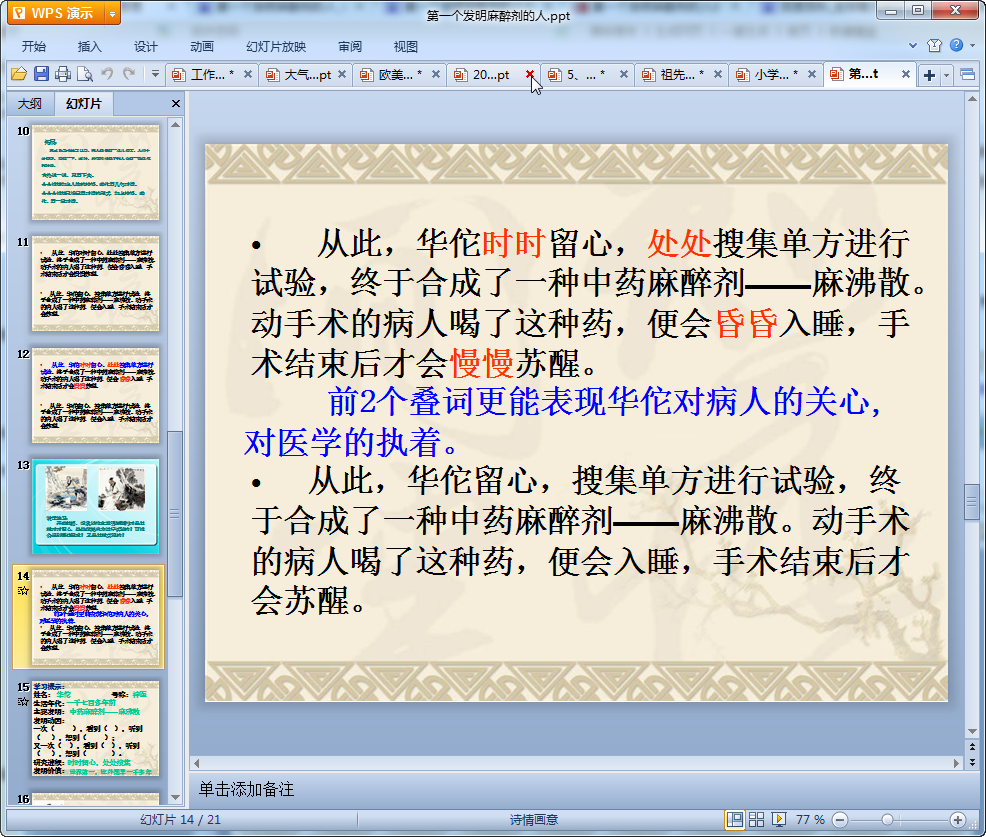The image size is (986, 837).
Task: Open the 开始 ribbon tab
Action: point(33,47)
